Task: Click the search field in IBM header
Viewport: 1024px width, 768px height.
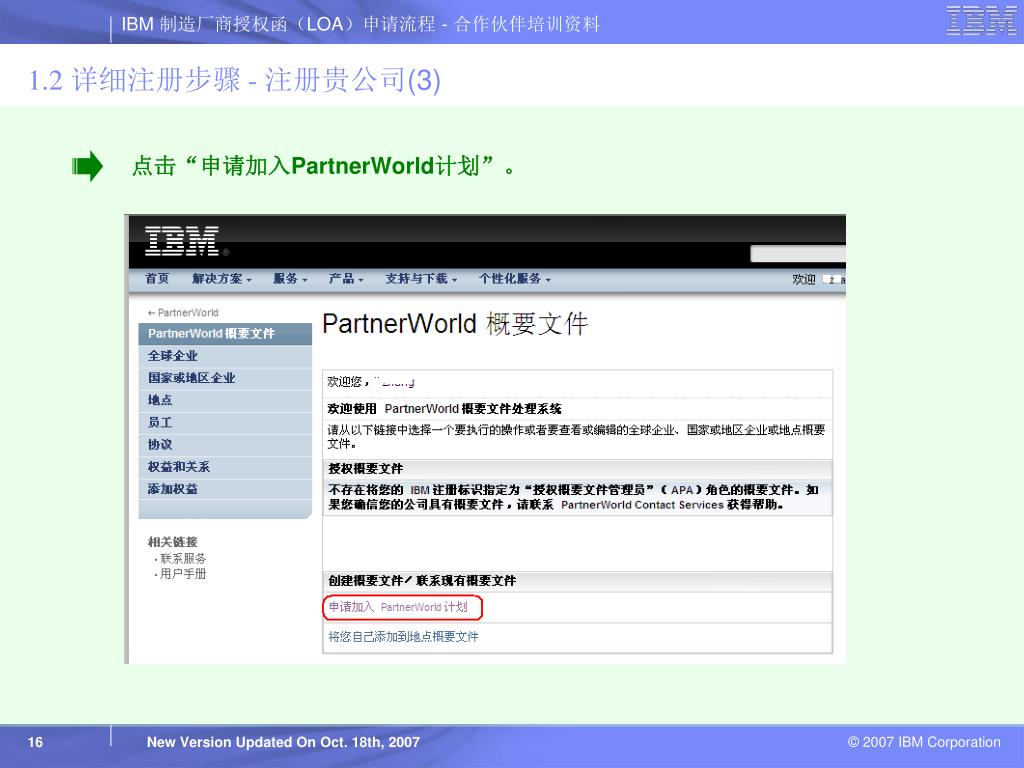Action: click(798, 253)
